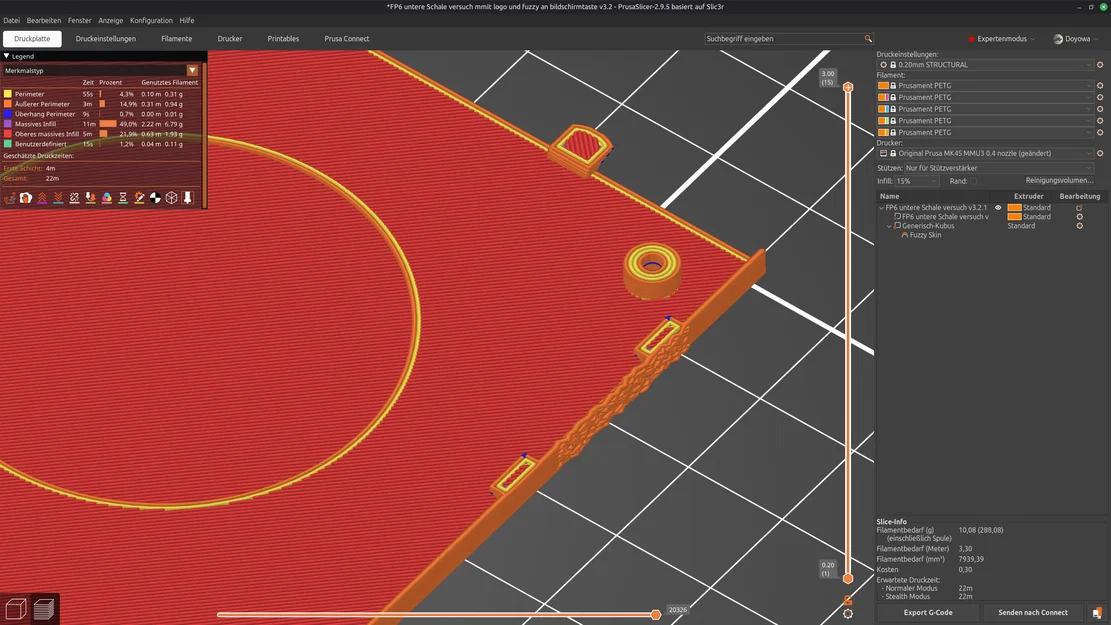Click the plus marker atop the layer slider
Image resolution: width=1111 pixels, height=625 pixels.
click(x=848, y=87)
